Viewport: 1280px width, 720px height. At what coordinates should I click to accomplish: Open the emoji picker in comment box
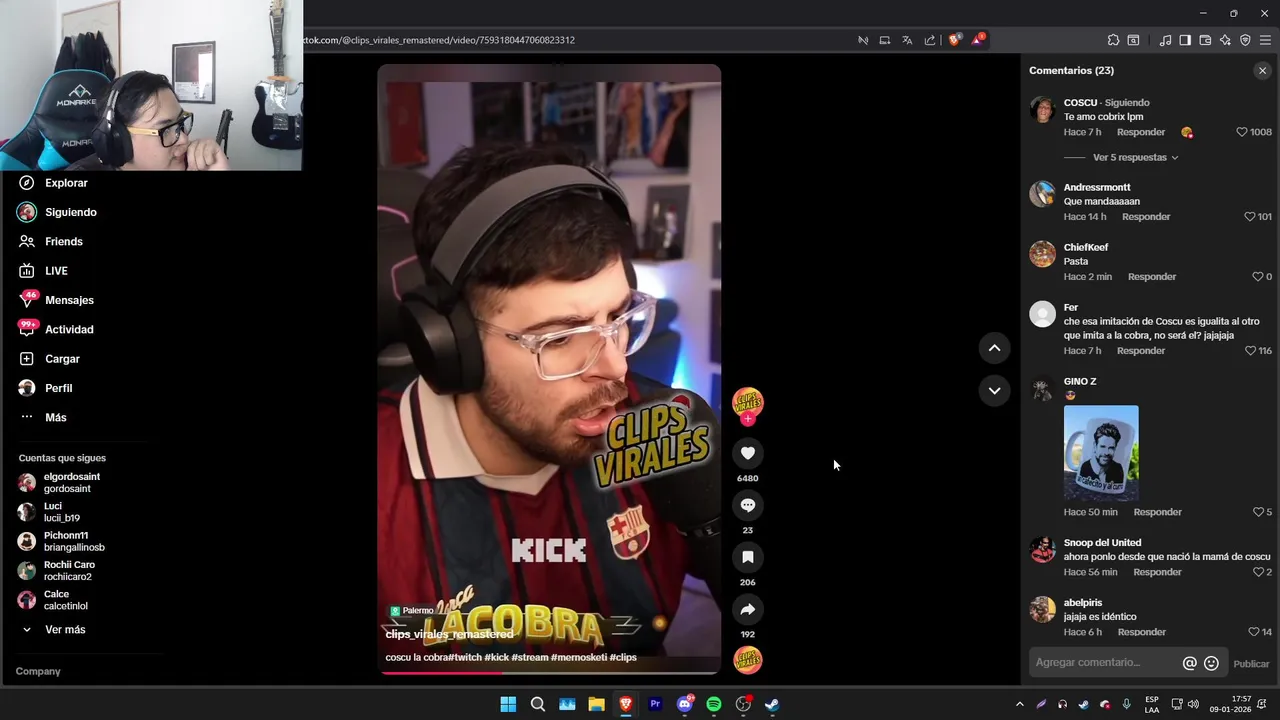[1211, 663]
